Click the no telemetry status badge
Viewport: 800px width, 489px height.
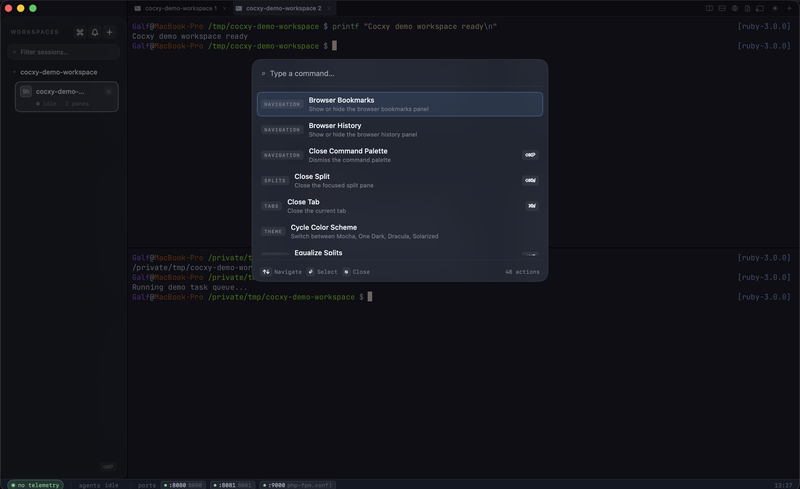pos(35,485)
